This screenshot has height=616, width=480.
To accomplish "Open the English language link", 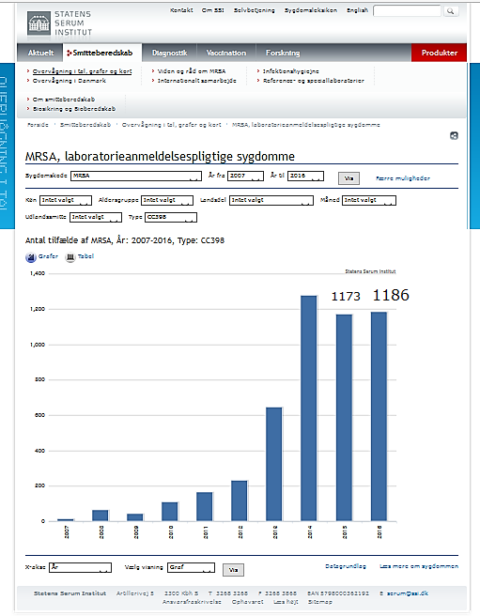I will coord(357,10).
